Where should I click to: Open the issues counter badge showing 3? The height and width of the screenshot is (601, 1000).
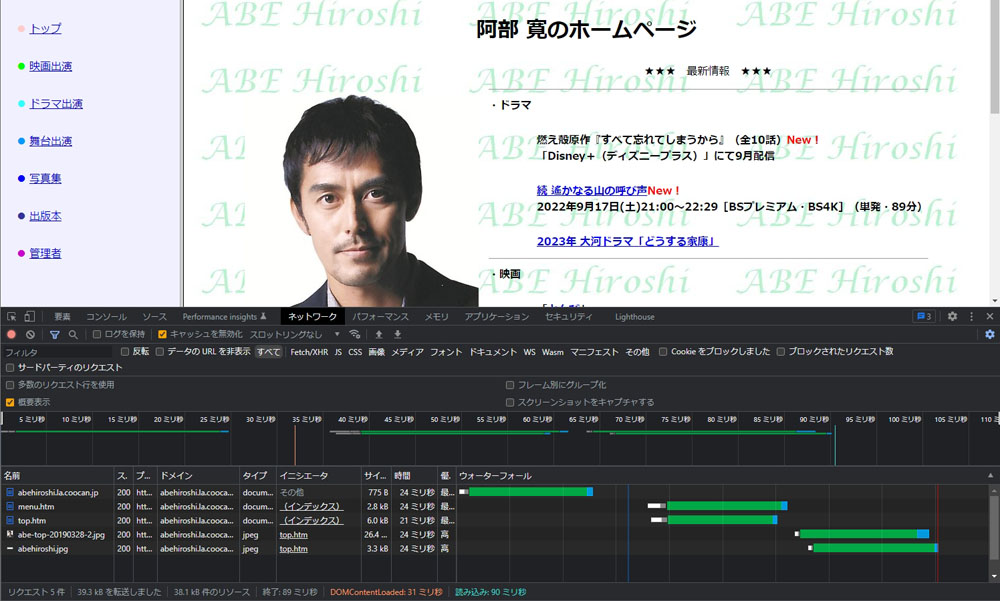924,316
